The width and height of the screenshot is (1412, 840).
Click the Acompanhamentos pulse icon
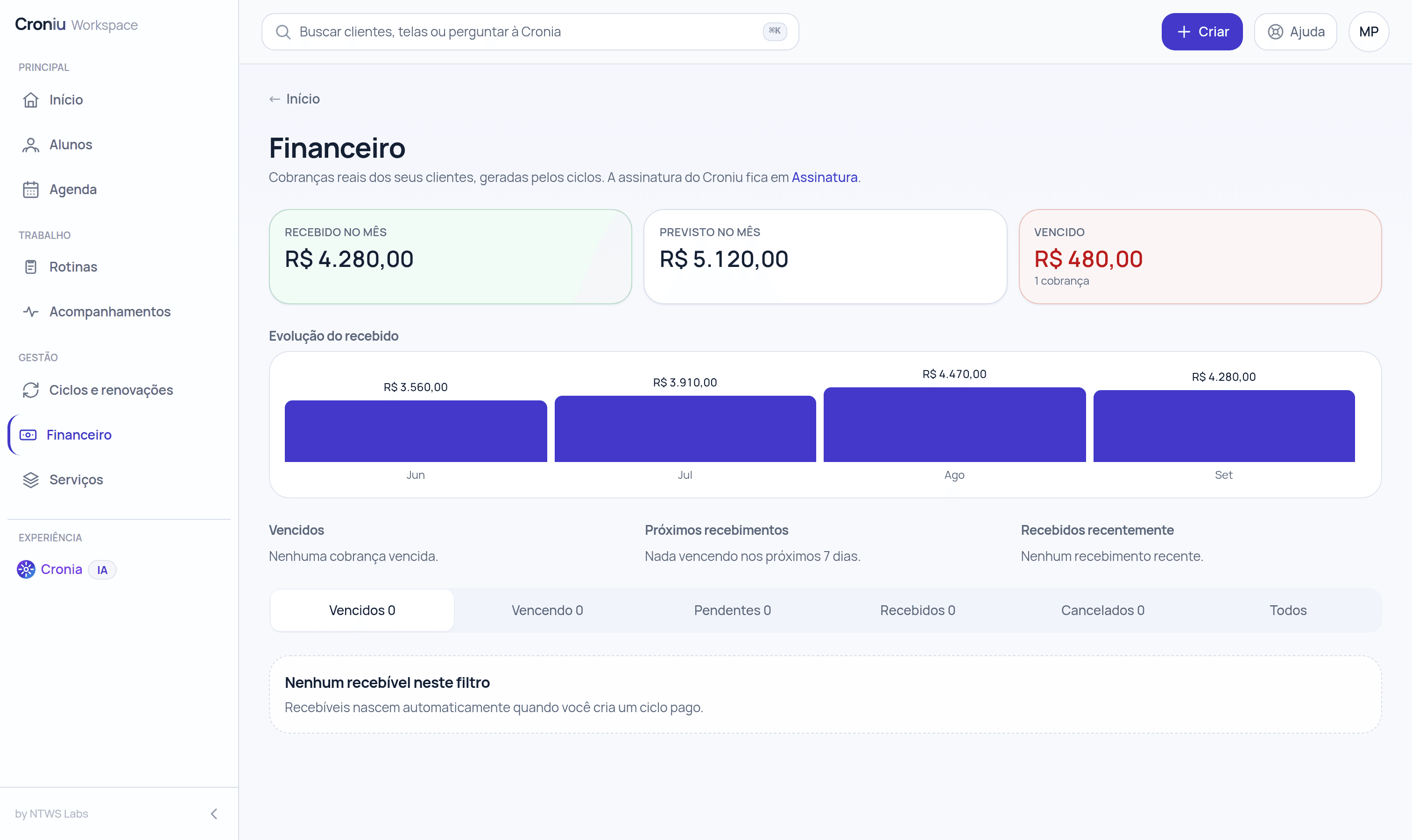31,312
